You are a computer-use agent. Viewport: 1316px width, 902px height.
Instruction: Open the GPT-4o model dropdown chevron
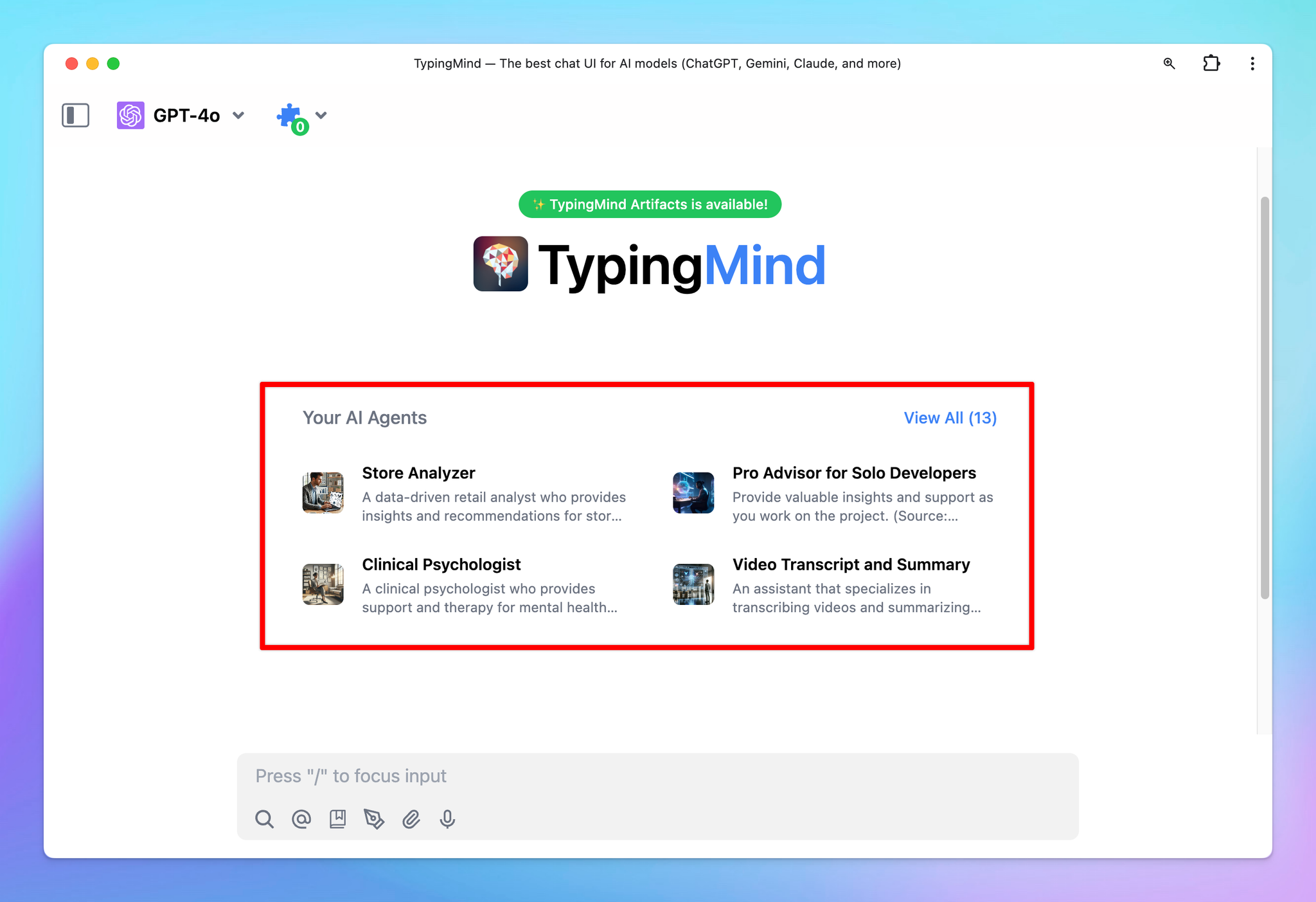[238, 116]
